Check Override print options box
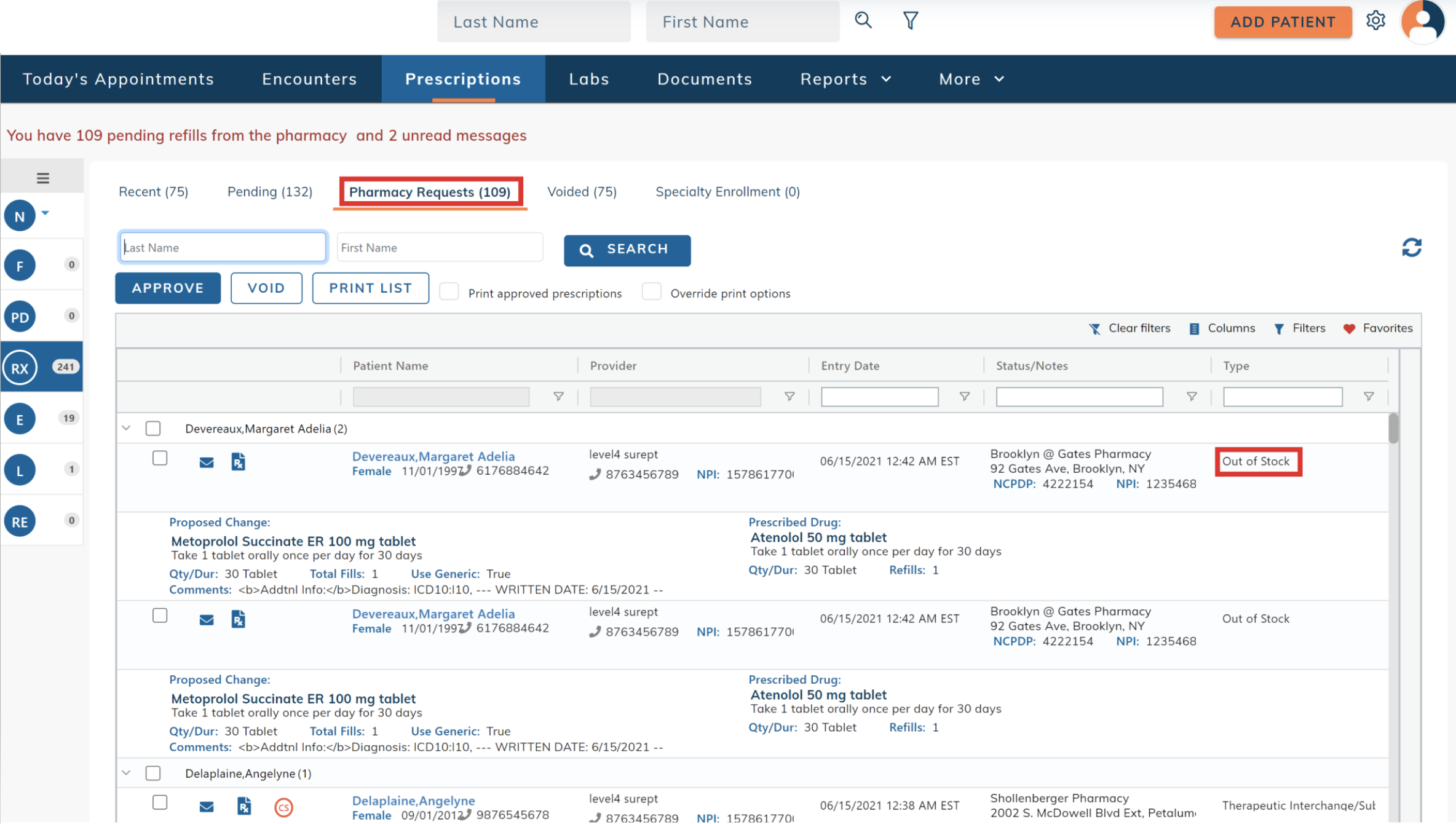Screen dimensions: 1456x824 click(651, 291)
